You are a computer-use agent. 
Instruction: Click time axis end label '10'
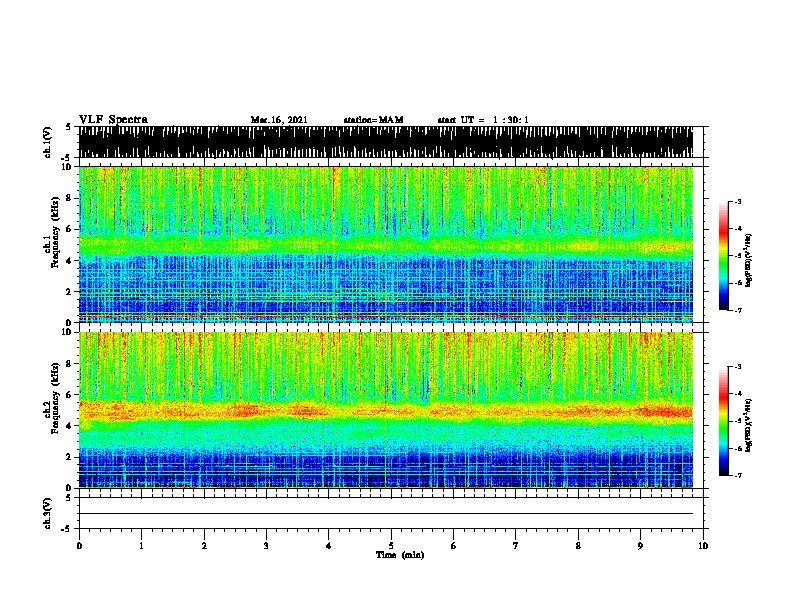(703, 546)
